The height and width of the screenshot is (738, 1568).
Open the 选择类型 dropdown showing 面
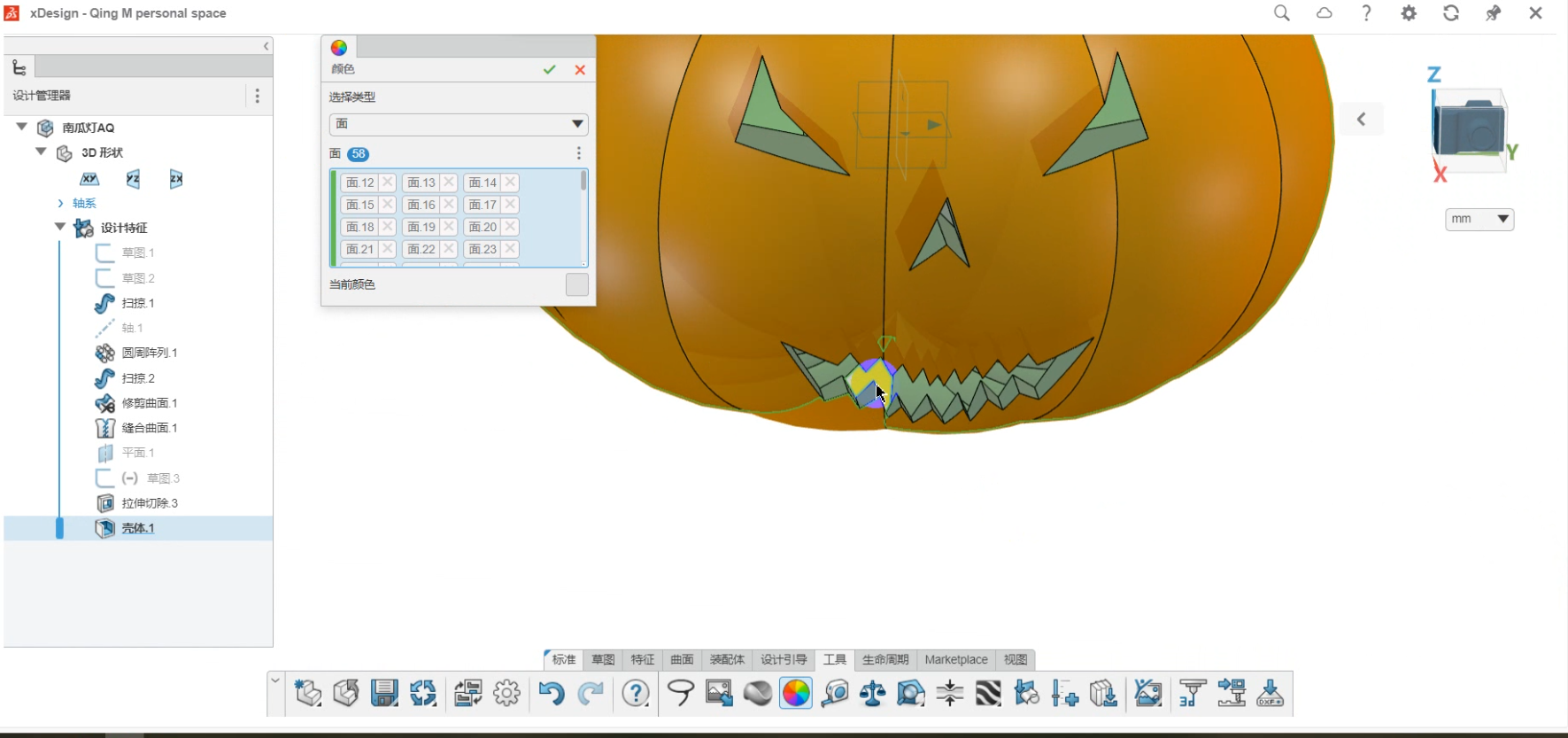(x=459, y=124)
